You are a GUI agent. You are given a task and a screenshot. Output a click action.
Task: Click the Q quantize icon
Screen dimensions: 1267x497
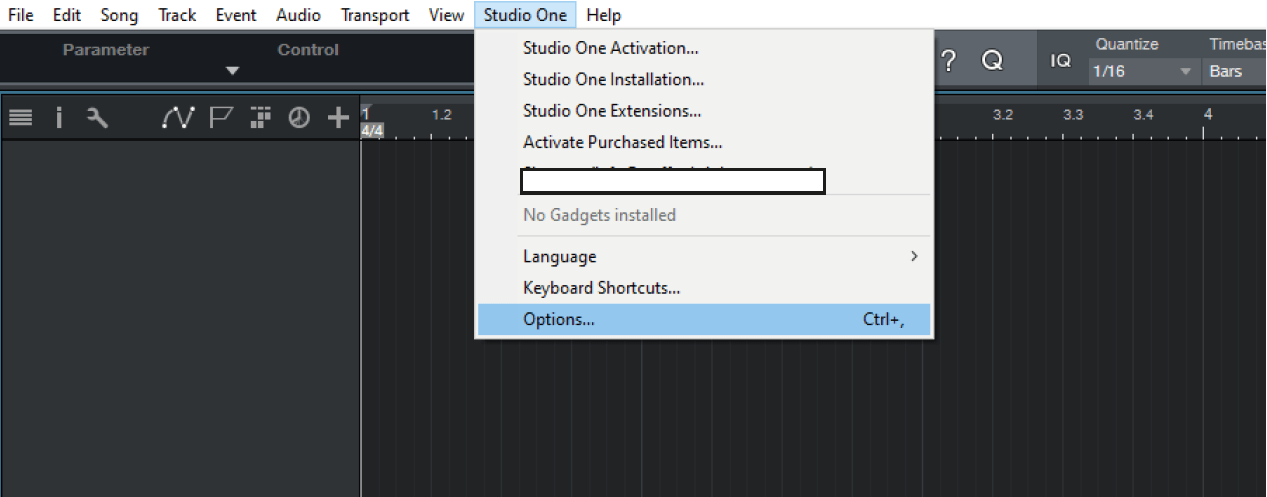992,61
